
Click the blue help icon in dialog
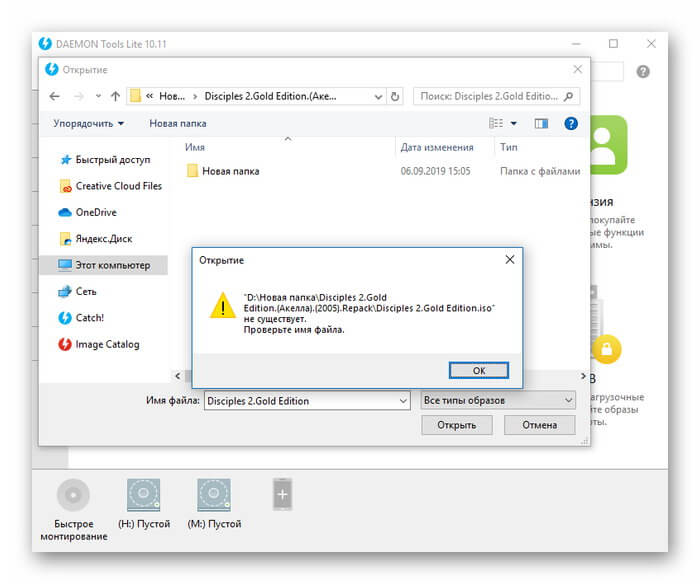click(571, 123)
